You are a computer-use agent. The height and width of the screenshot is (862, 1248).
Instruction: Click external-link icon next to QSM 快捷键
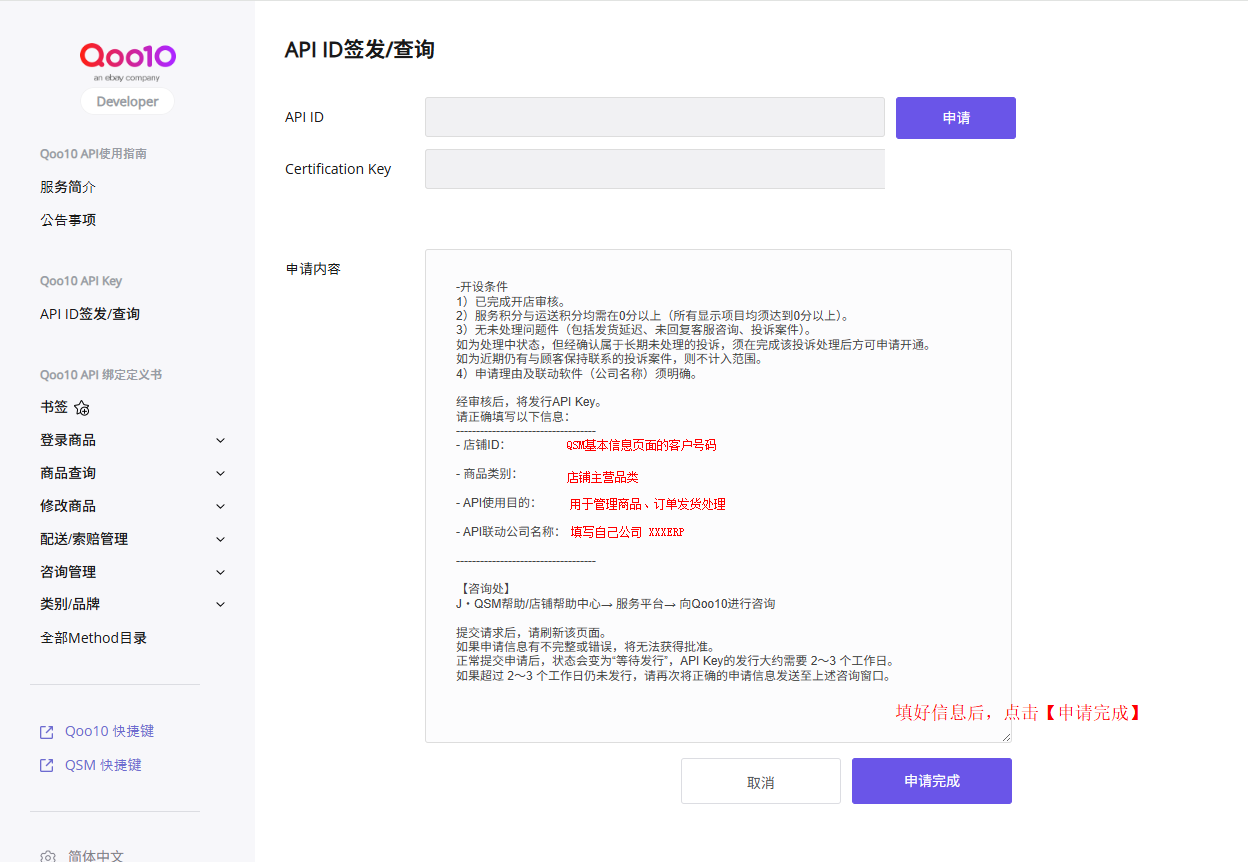coord(47,766)
